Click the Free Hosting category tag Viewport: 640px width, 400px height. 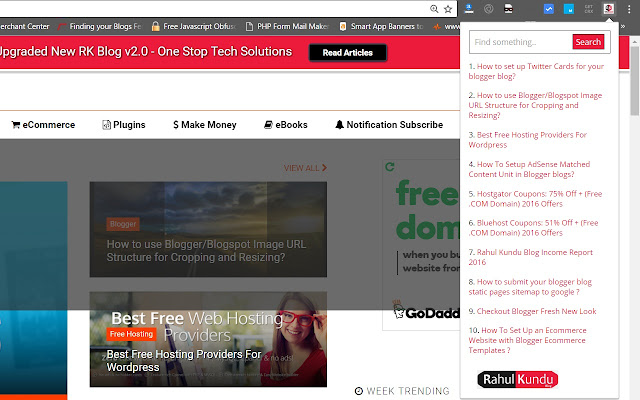pos(131,334)
